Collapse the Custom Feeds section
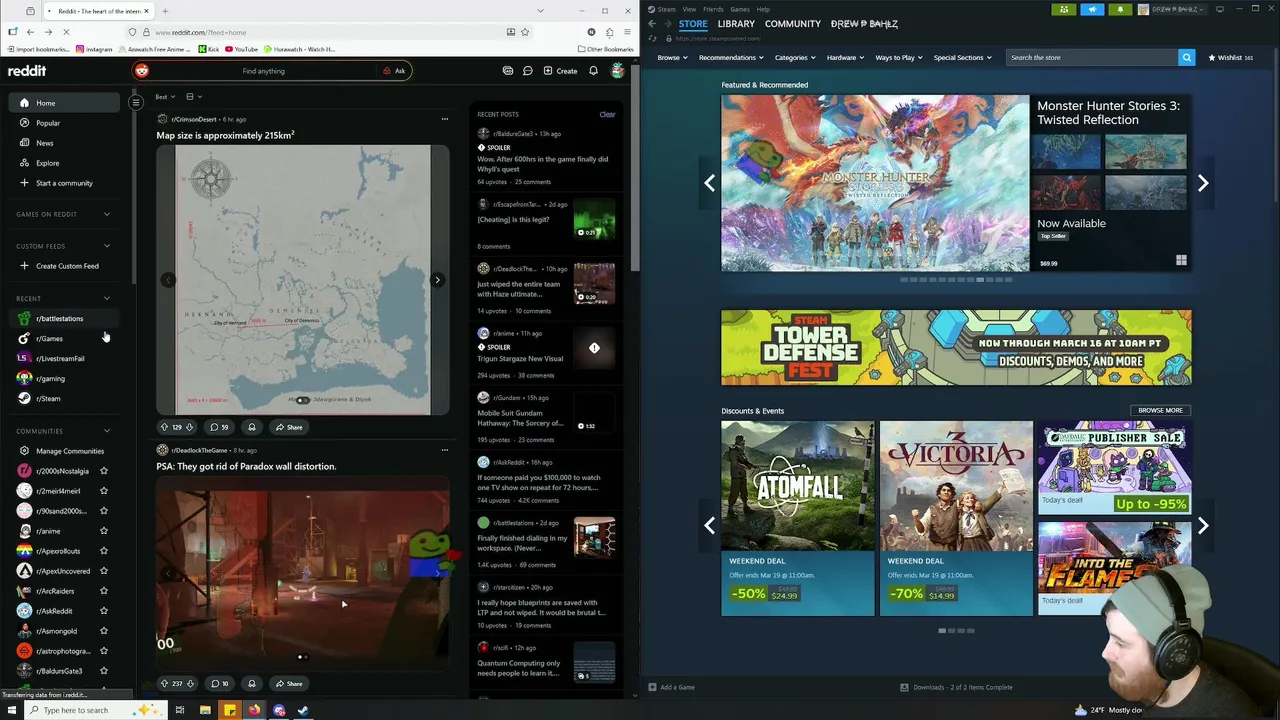1280x720 pixels. coord(107,246)
